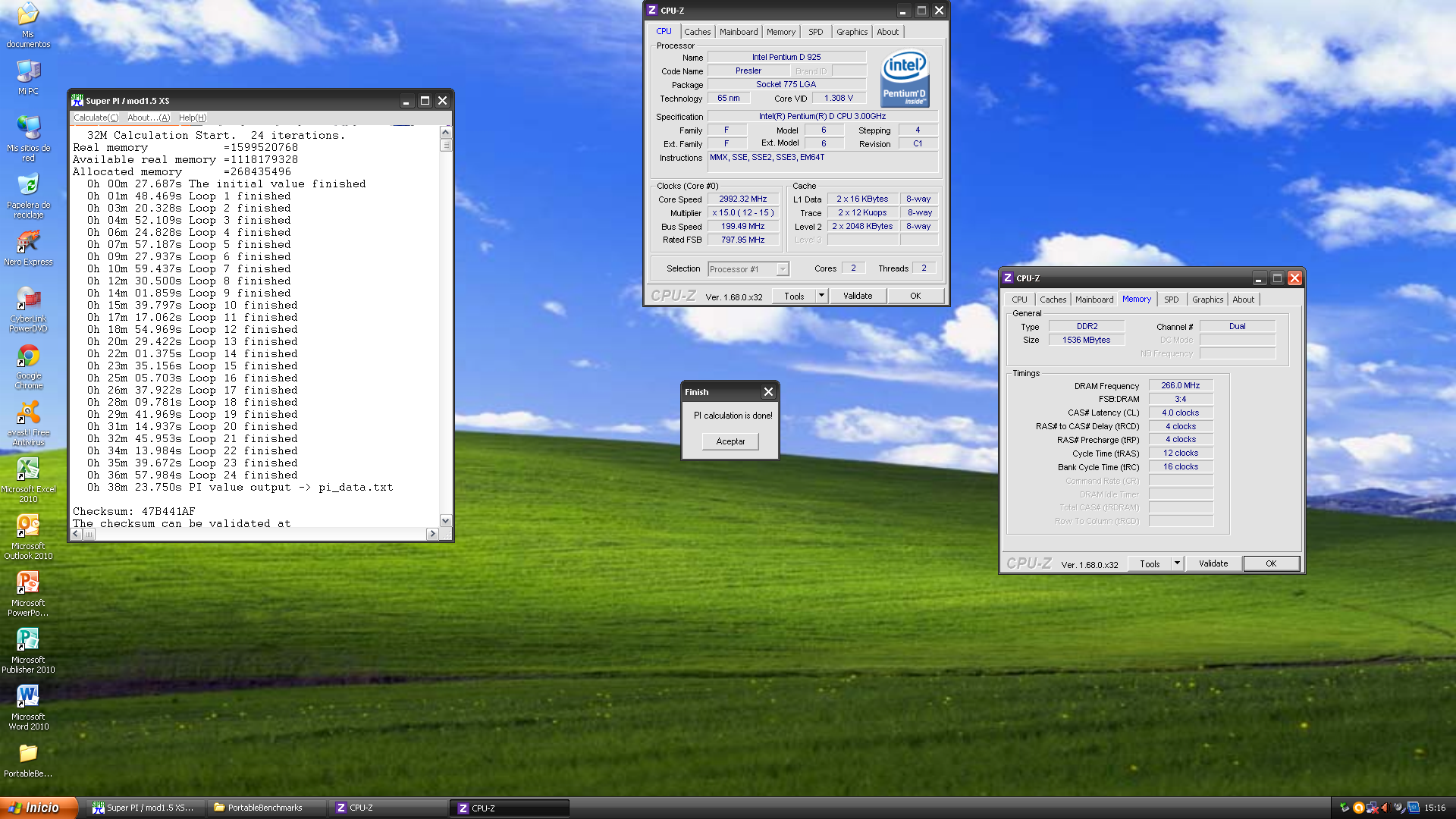Switch to Caches tab in top CPU-Z

697,32
